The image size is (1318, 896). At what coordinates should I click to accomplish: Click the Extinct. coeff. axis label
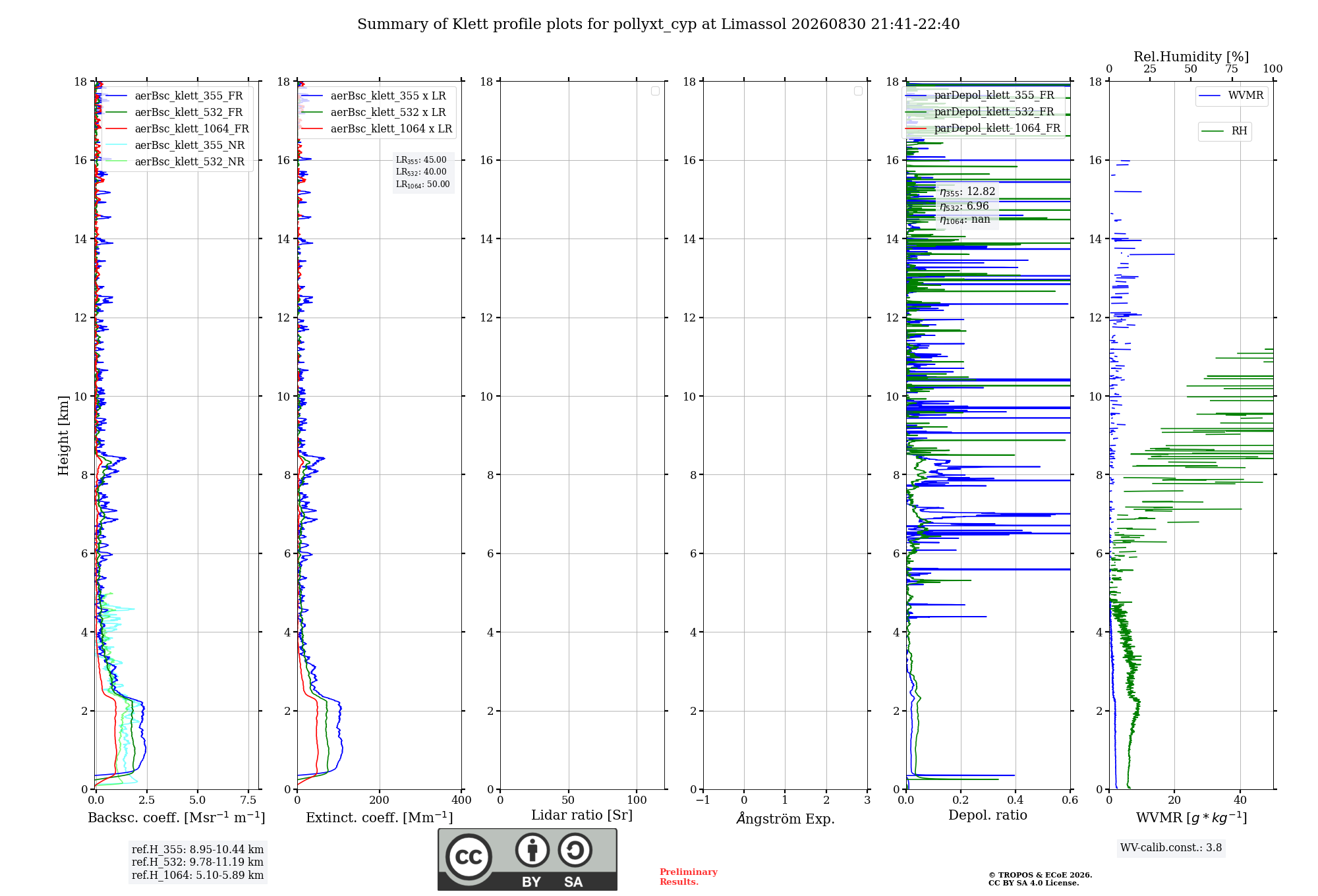[x=380, y=818]
